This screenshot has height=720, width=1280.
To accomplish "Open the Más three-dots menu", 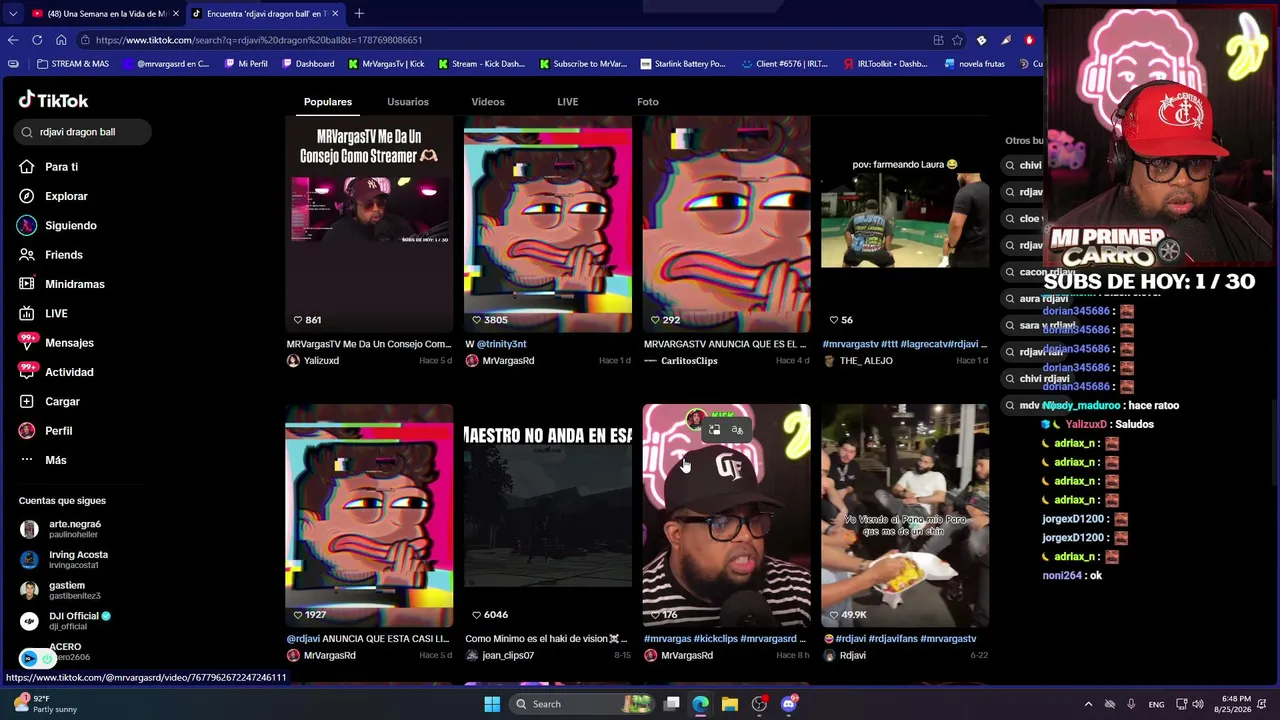I will [27, 460].
